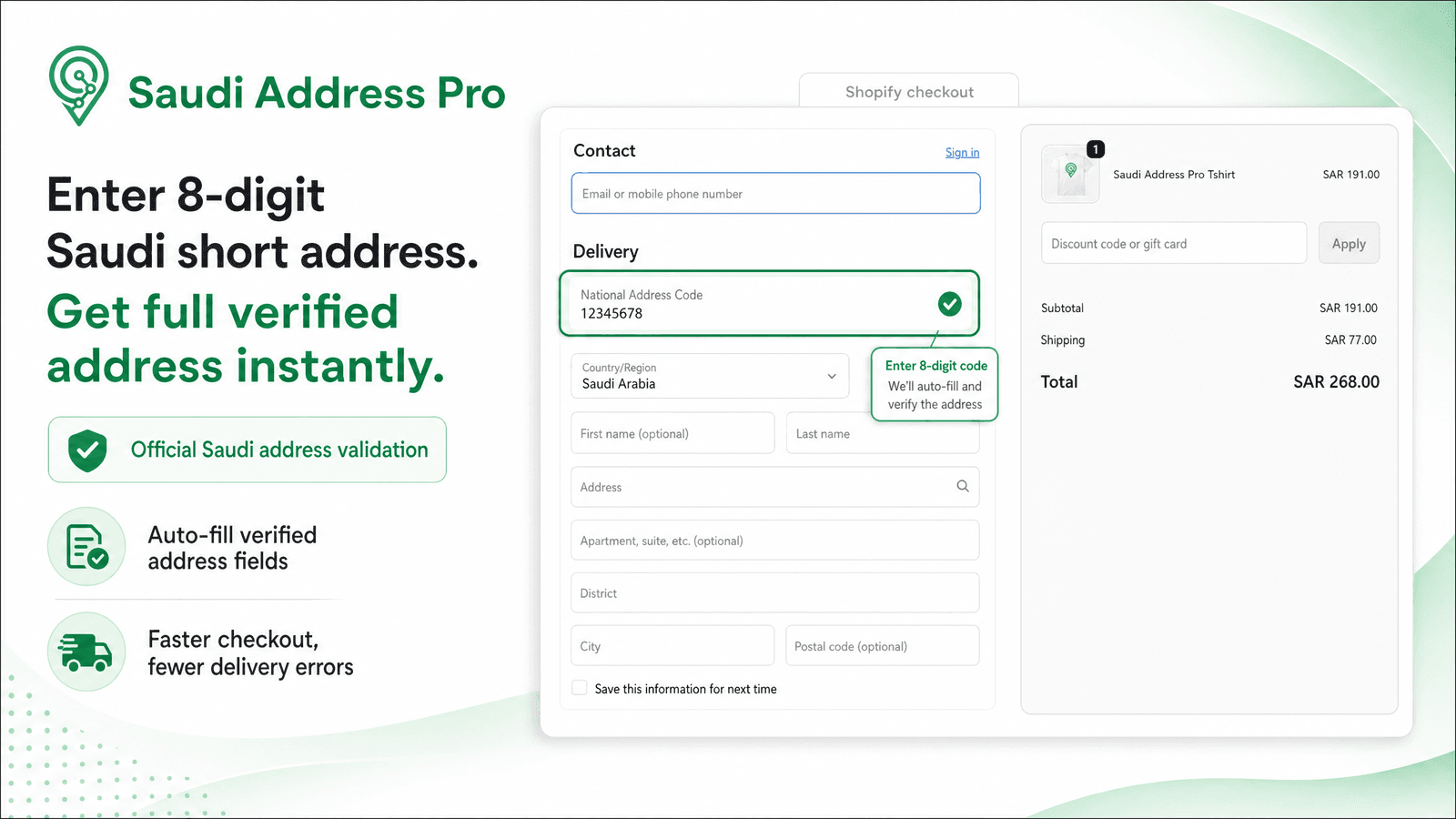Click the Get full verified address instantly headline
Screen dimensions: 1456x819
pyautogui.click(x=246, y=339)
